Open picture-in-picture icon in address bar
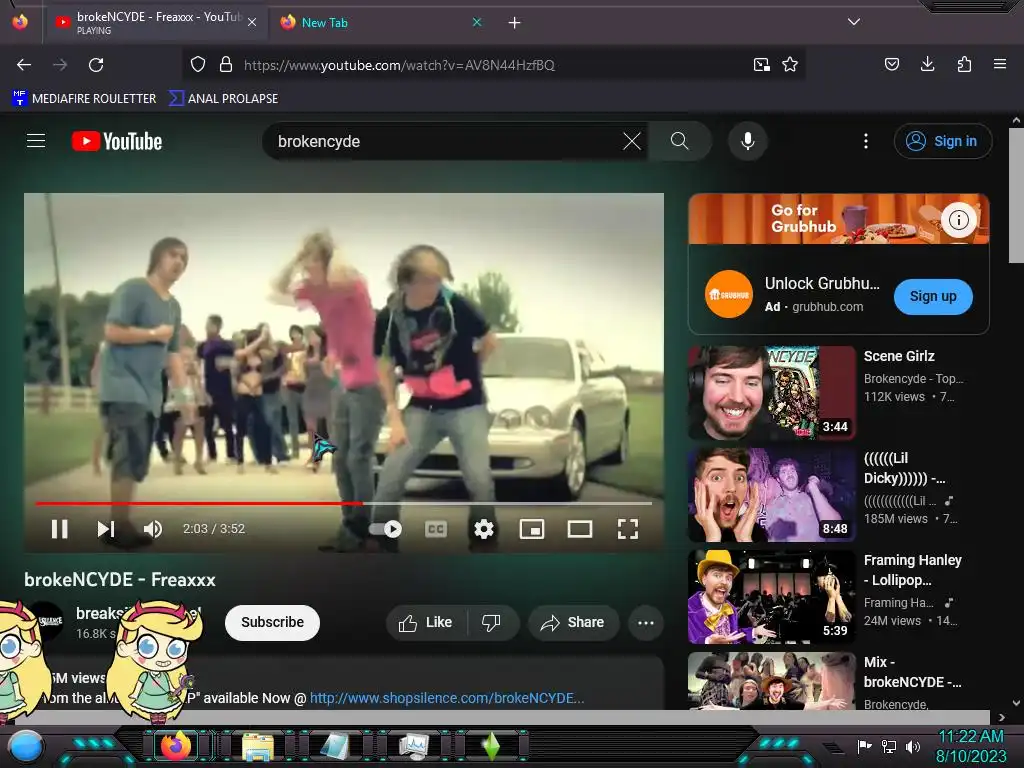Viewport: 1024px width, 768px height. coord(761,65)
